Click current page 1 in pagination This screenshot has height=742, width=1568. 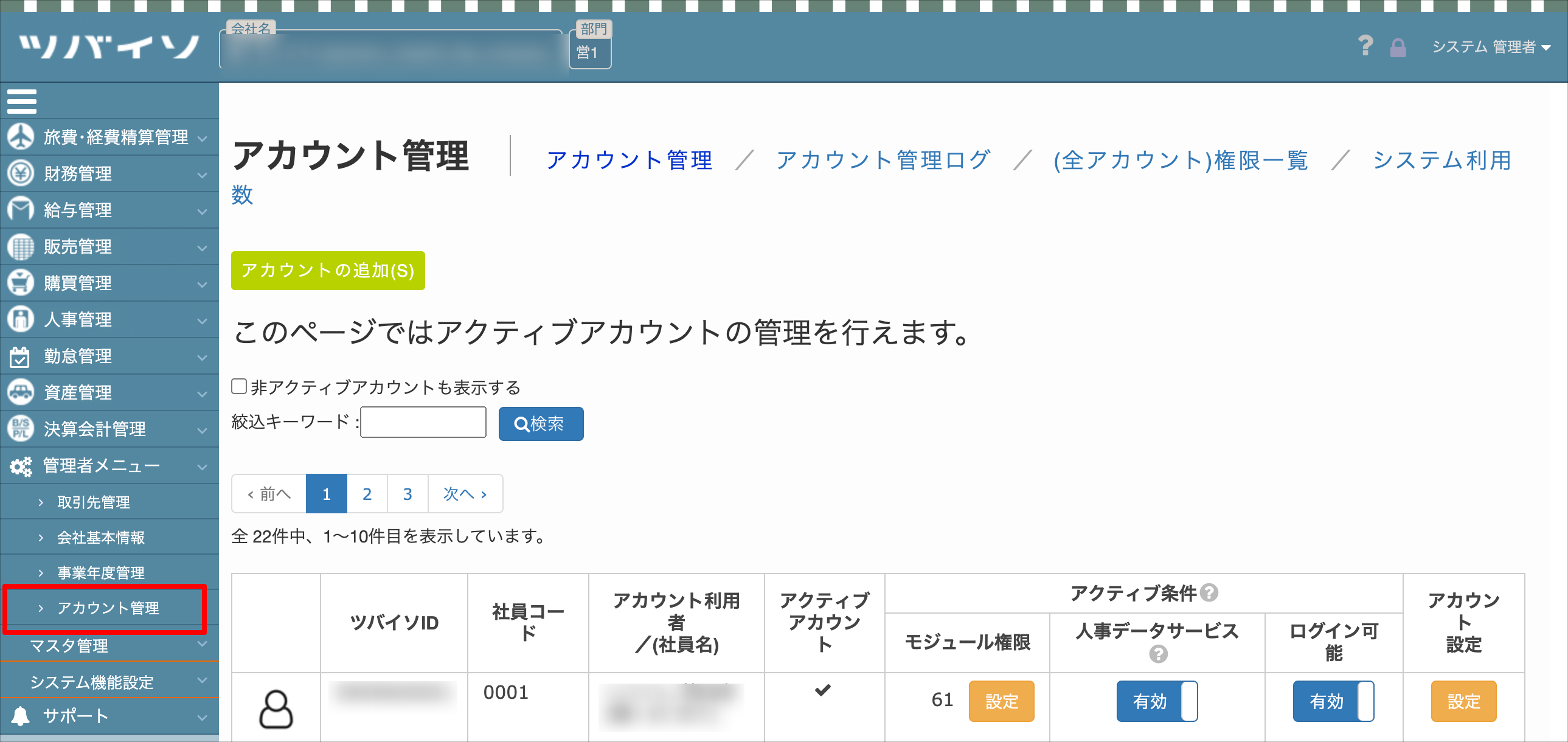tap(326, 494)
